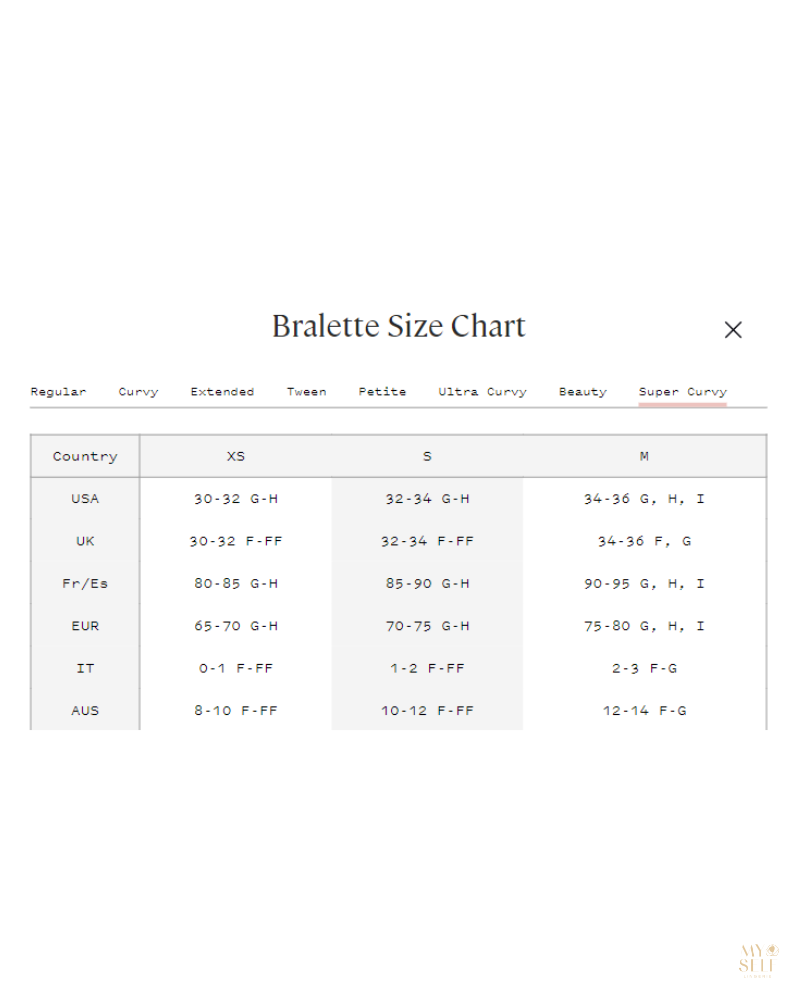Close the Bralette Size Chart dialog

[733, 330]
